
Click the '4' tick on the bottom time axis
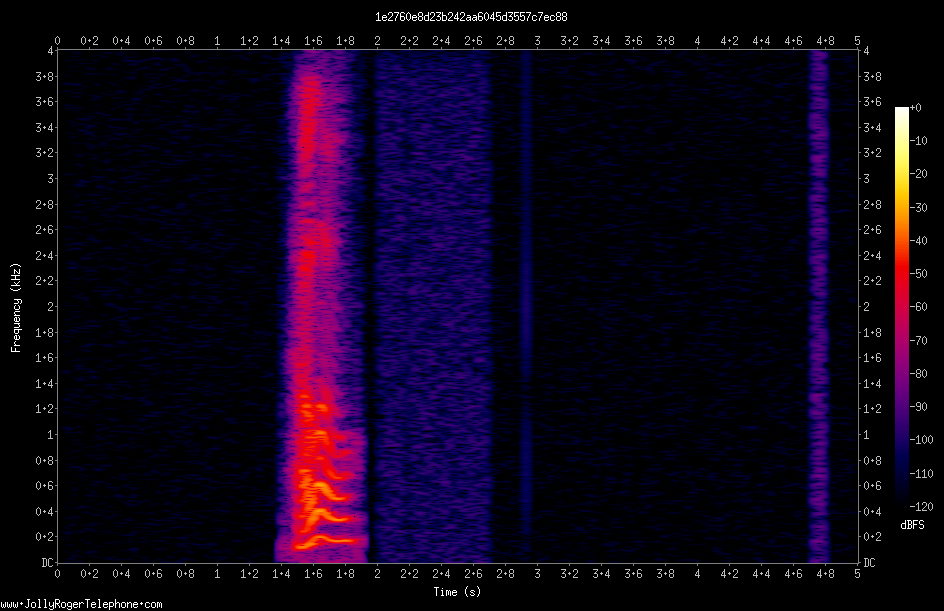pyautogui.click(x=697, y=574)
